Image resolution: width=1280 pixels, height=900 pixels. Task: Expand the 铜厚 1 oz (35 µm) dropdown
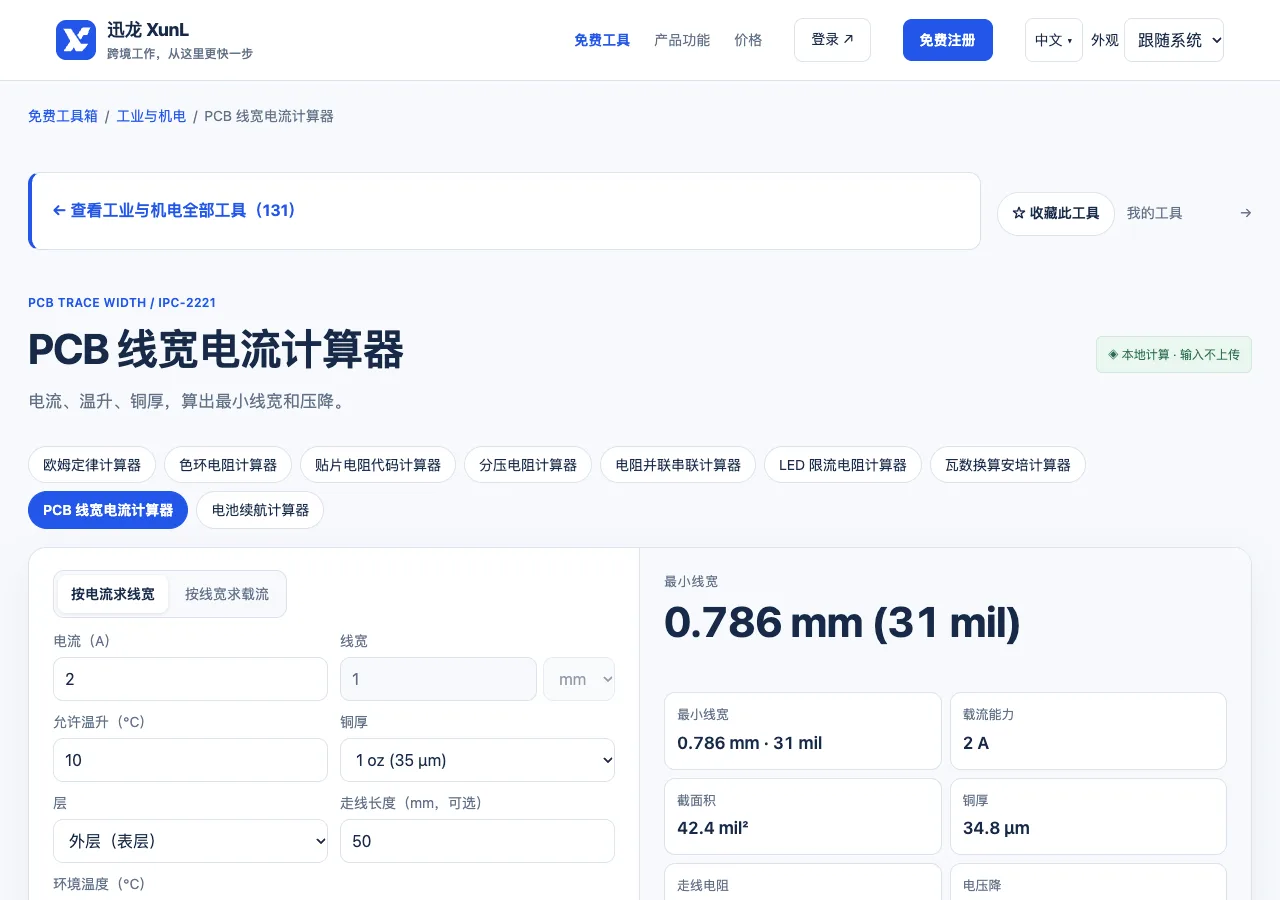477,760
